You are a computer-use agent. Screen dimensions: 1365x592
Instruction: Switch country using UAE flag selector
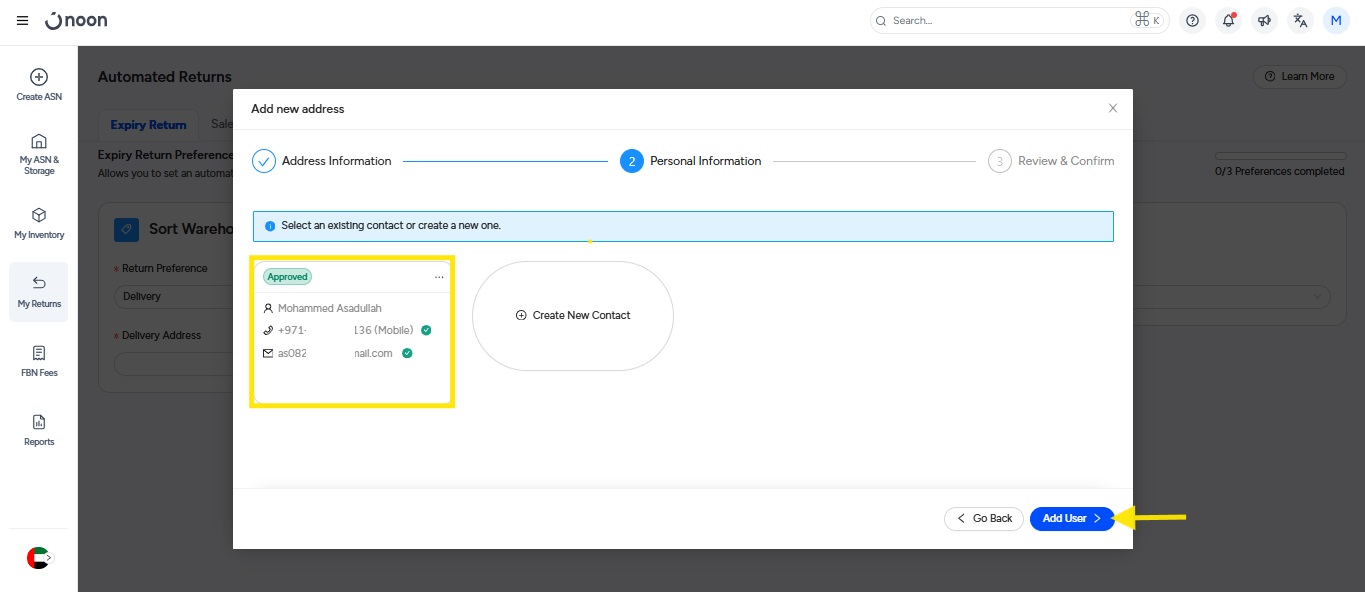coord(38,558)
